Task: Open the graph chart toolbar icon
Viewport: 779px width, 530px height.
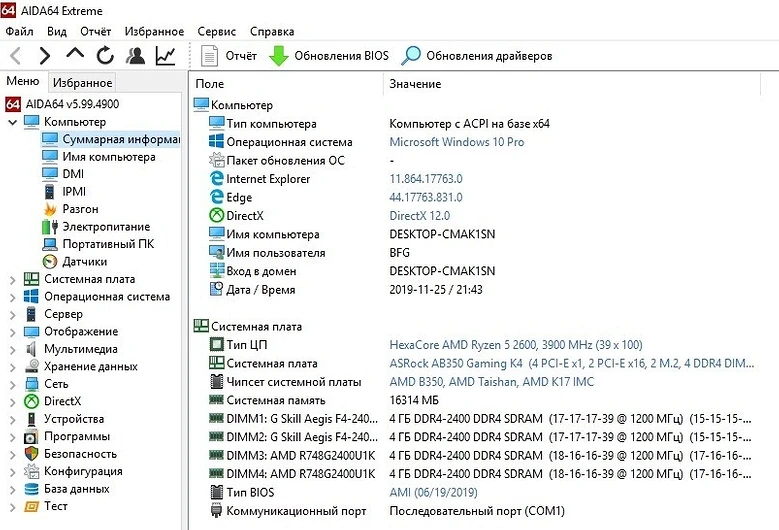Action: (x=166, y=56)
